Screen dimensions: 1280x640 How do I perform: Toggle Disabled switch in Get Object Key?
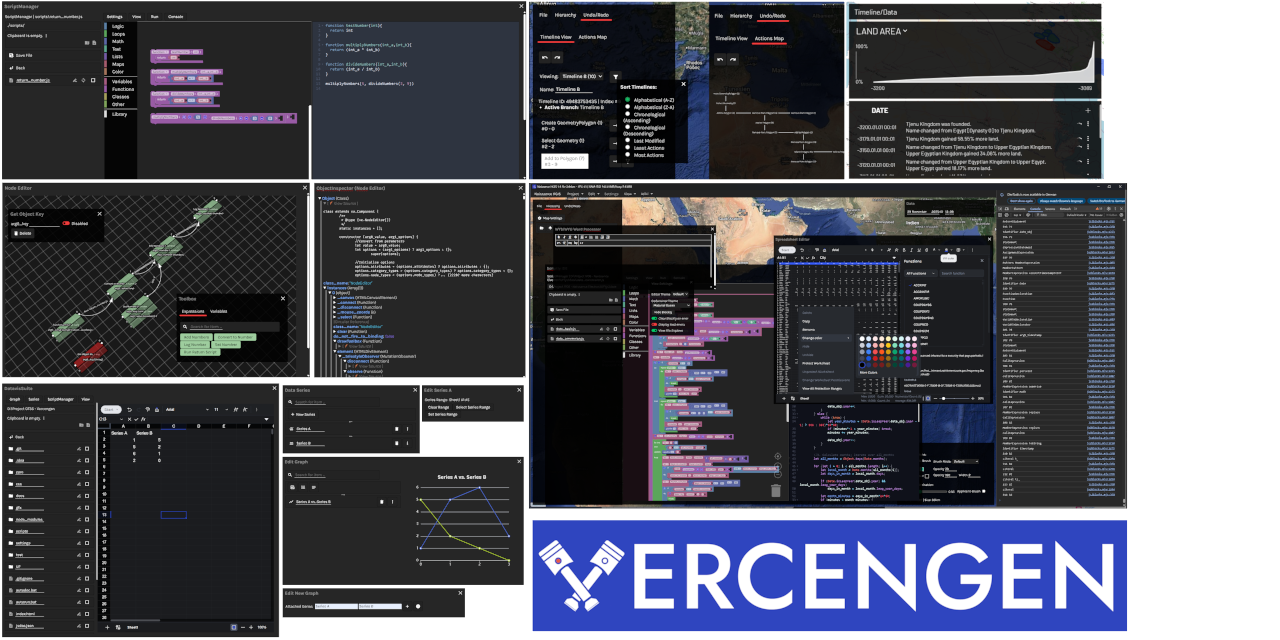pyautogui.click(x=66, y=223)
